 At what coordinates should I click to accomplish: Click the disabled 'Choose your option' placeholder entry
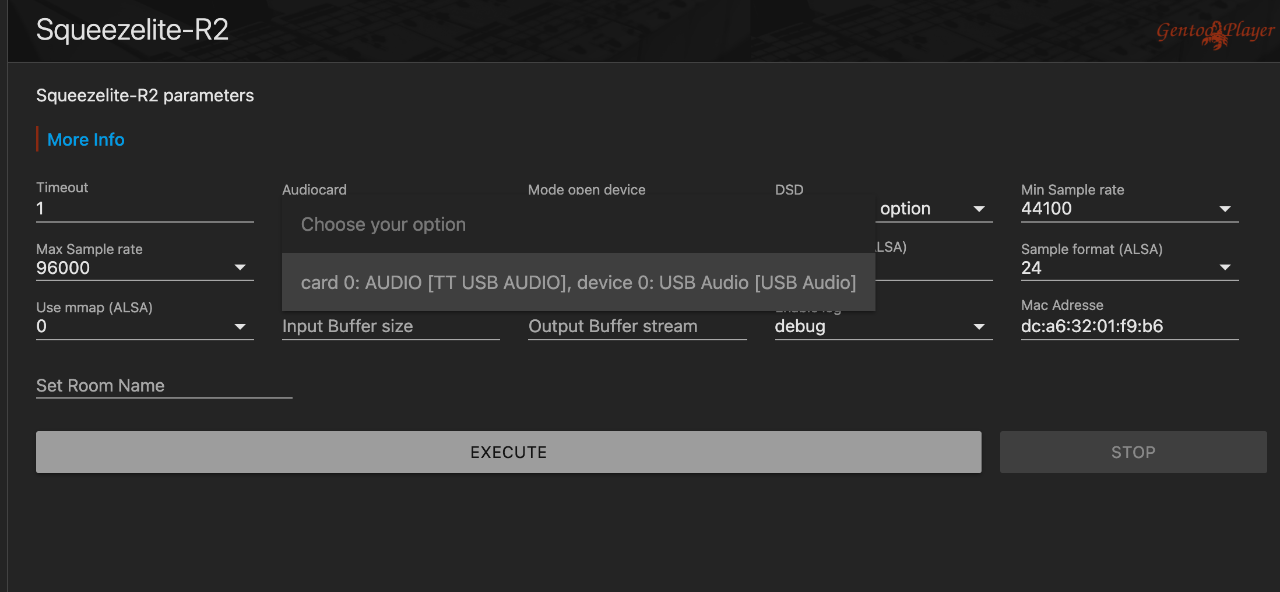coord(578,225)
